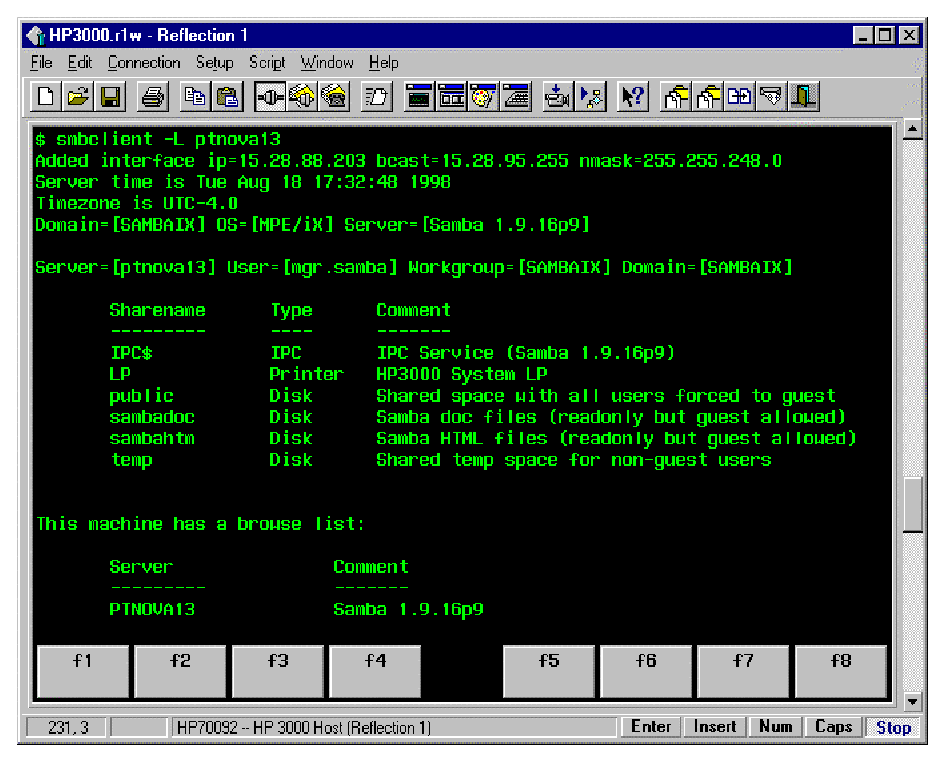Click the 'Timezone is UTC-4.0' line
Viewport: 946px width, 764px height.
click(x=136, y=203)
